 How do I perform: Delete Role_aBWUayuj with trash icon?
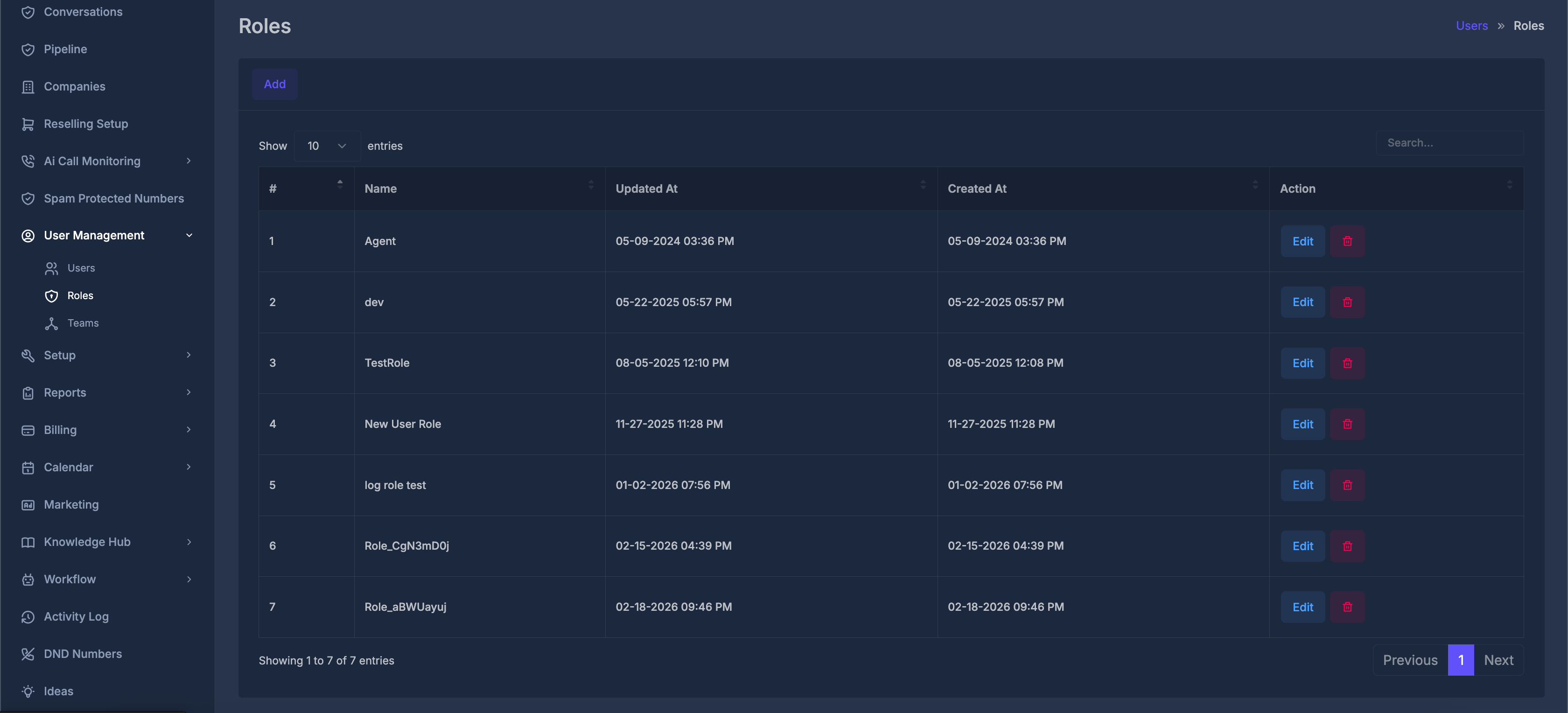coord(1347,607)
